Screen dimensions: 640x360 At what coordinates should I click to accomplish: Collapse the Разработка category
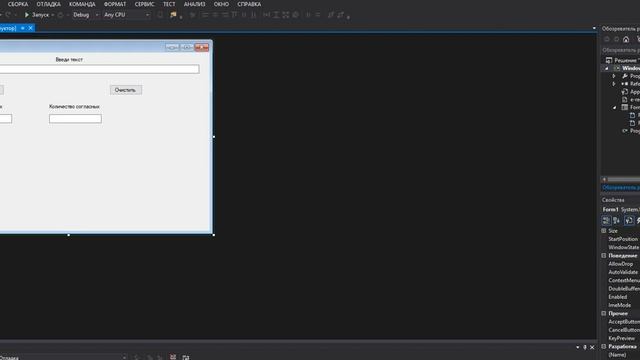(604, 347)
